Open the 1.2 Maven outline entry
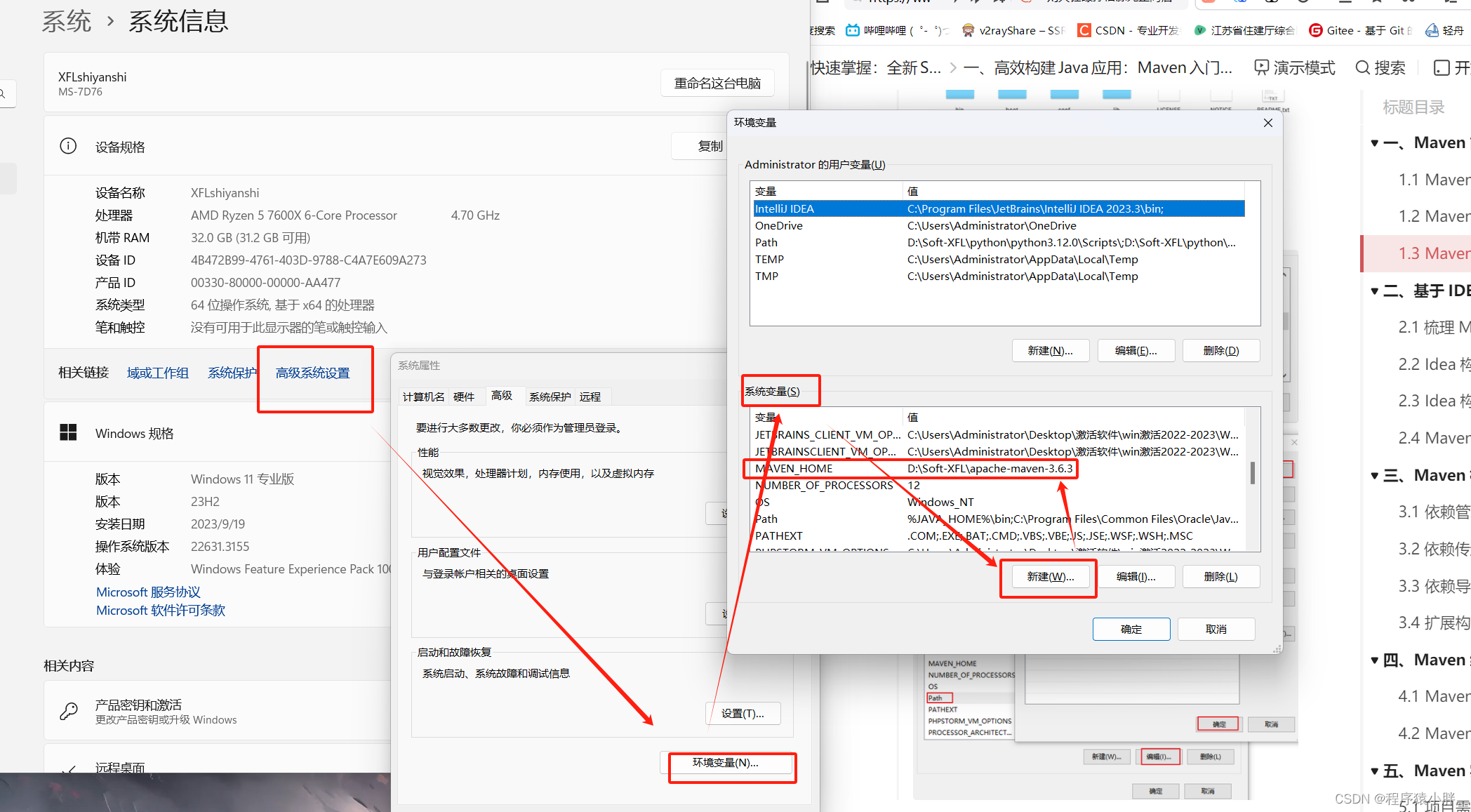 1434,216
